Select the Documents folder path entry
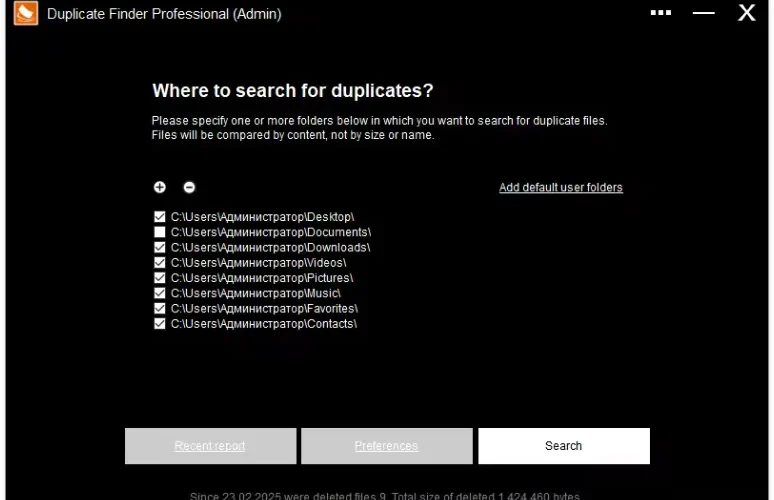 pyautogui.click(x=271, y=232)
